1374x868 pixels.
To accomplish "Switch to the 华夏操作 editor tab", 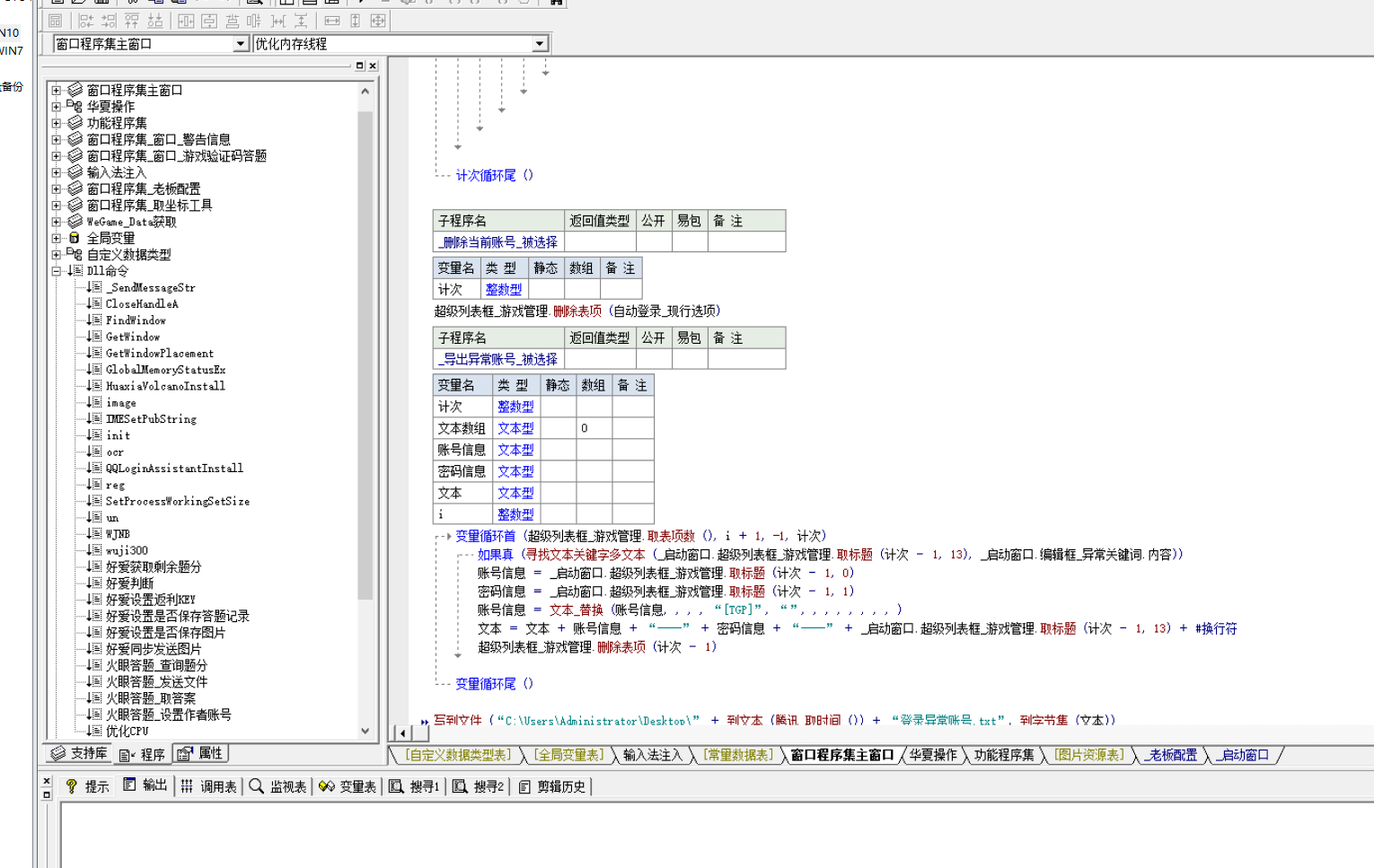I will [x=932, y=755].
